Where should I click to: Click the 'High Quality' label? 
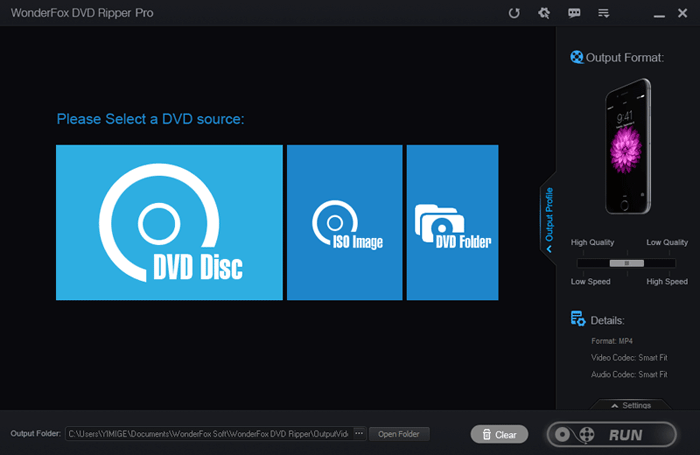coord(592,242)
